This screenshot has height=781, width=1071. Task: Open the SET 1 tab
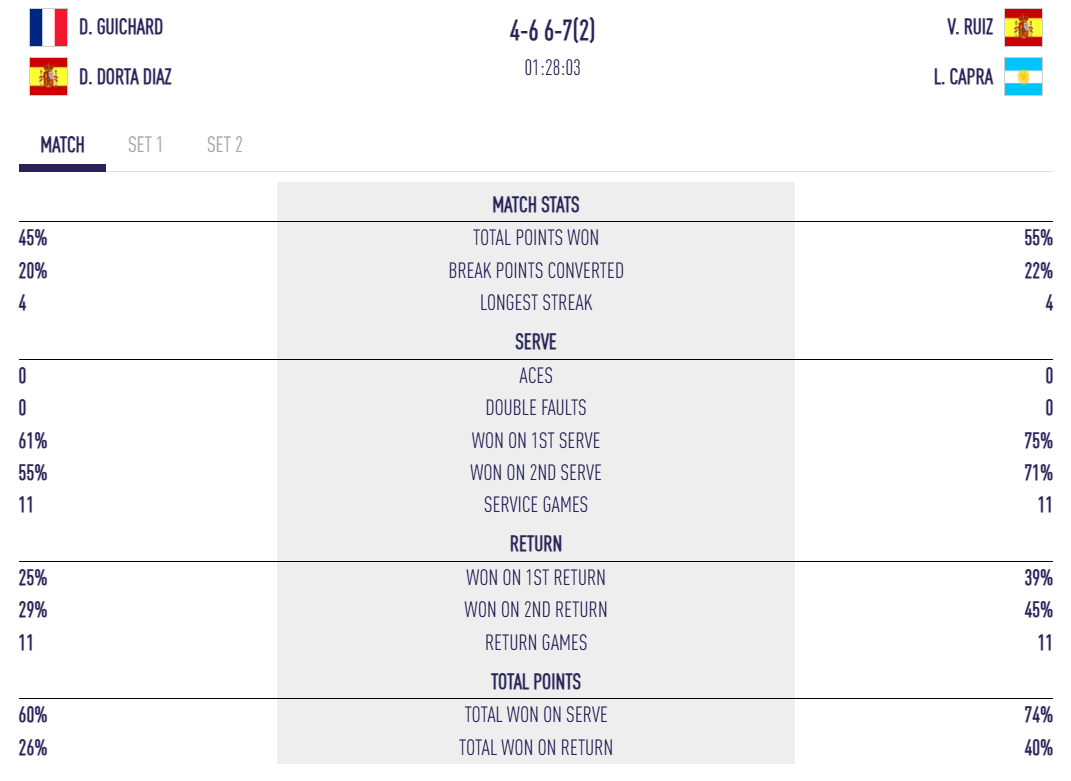pos(145,145)
